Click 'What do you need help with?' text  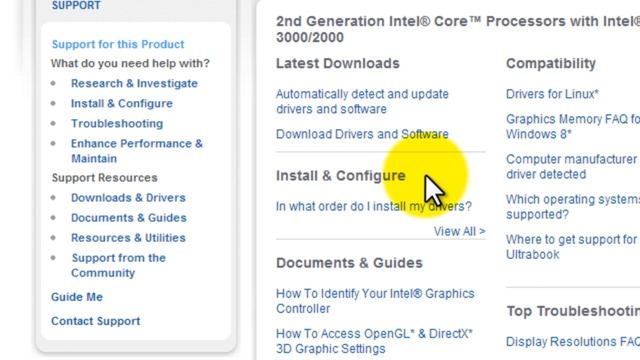tap(130, 63)
